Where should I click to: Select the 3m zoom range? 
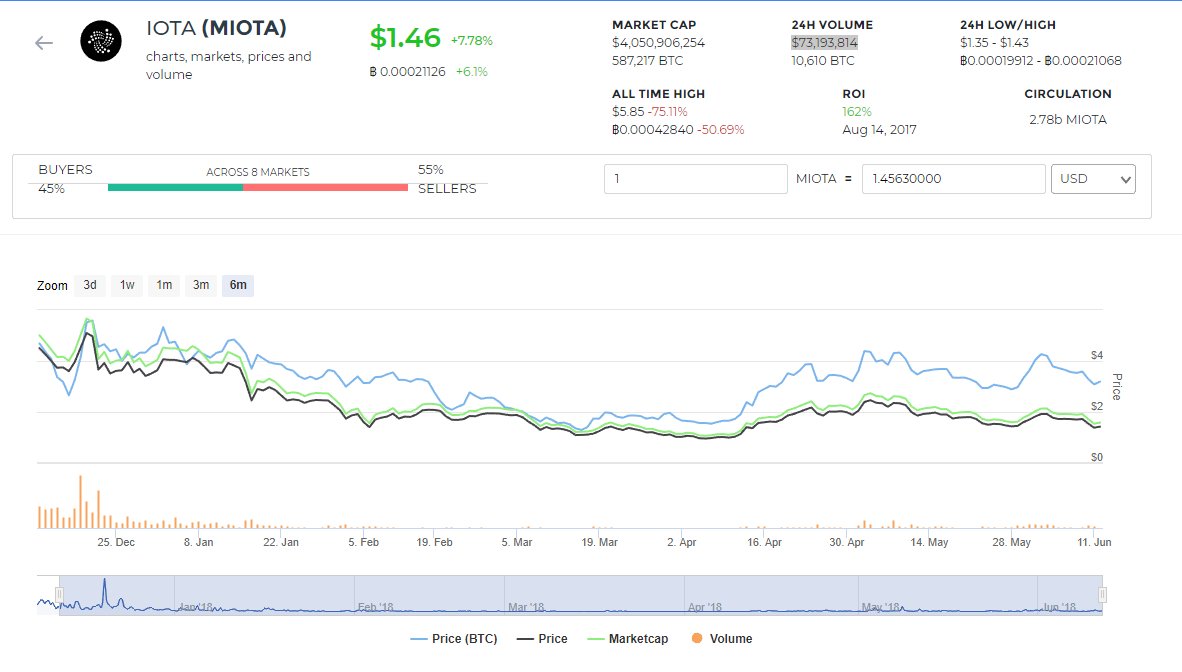tap(201, 285)
